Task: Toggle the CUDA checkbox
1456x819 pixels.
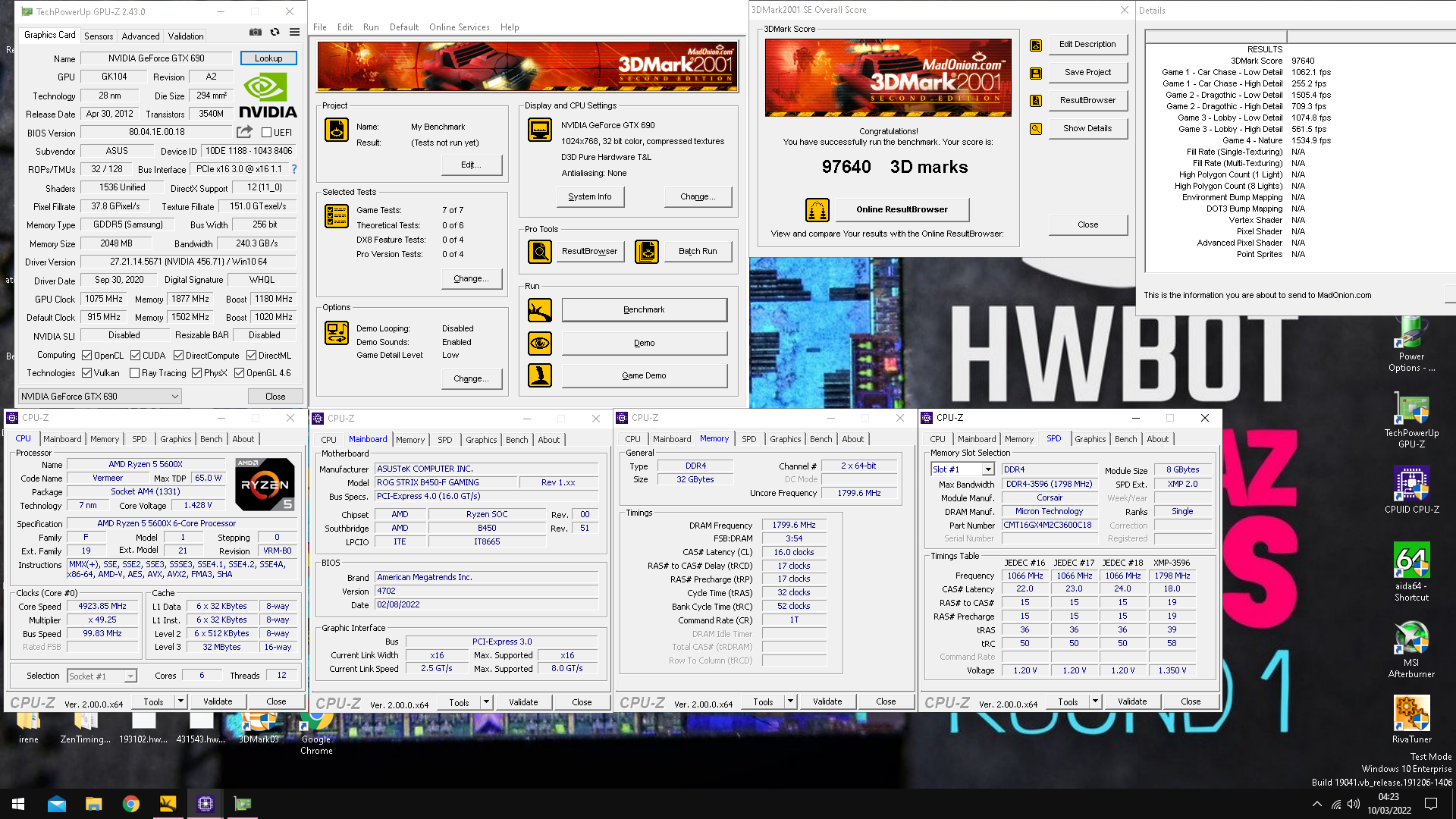Action: coord(135,356)
